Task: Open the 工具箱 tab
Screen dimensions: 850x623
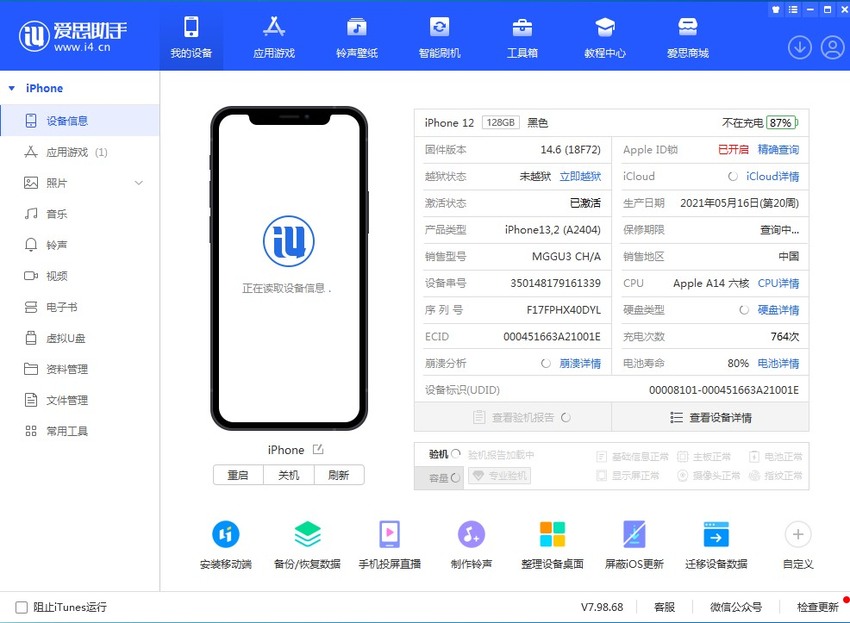Action: coord(522,37)
